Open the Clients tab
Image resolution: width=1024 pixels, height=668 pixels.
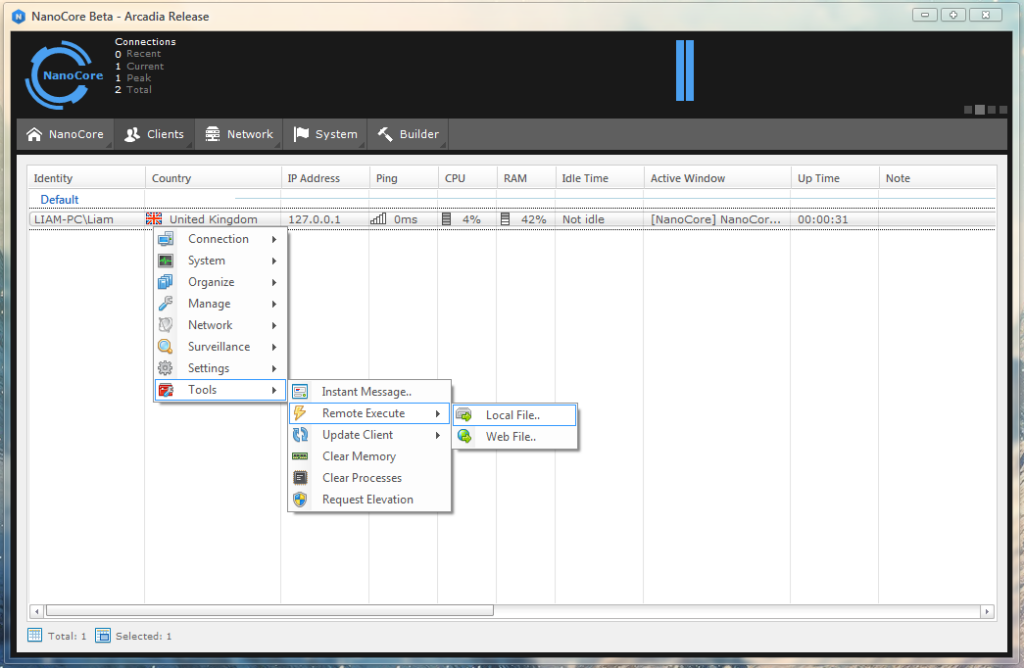(154, 134)
